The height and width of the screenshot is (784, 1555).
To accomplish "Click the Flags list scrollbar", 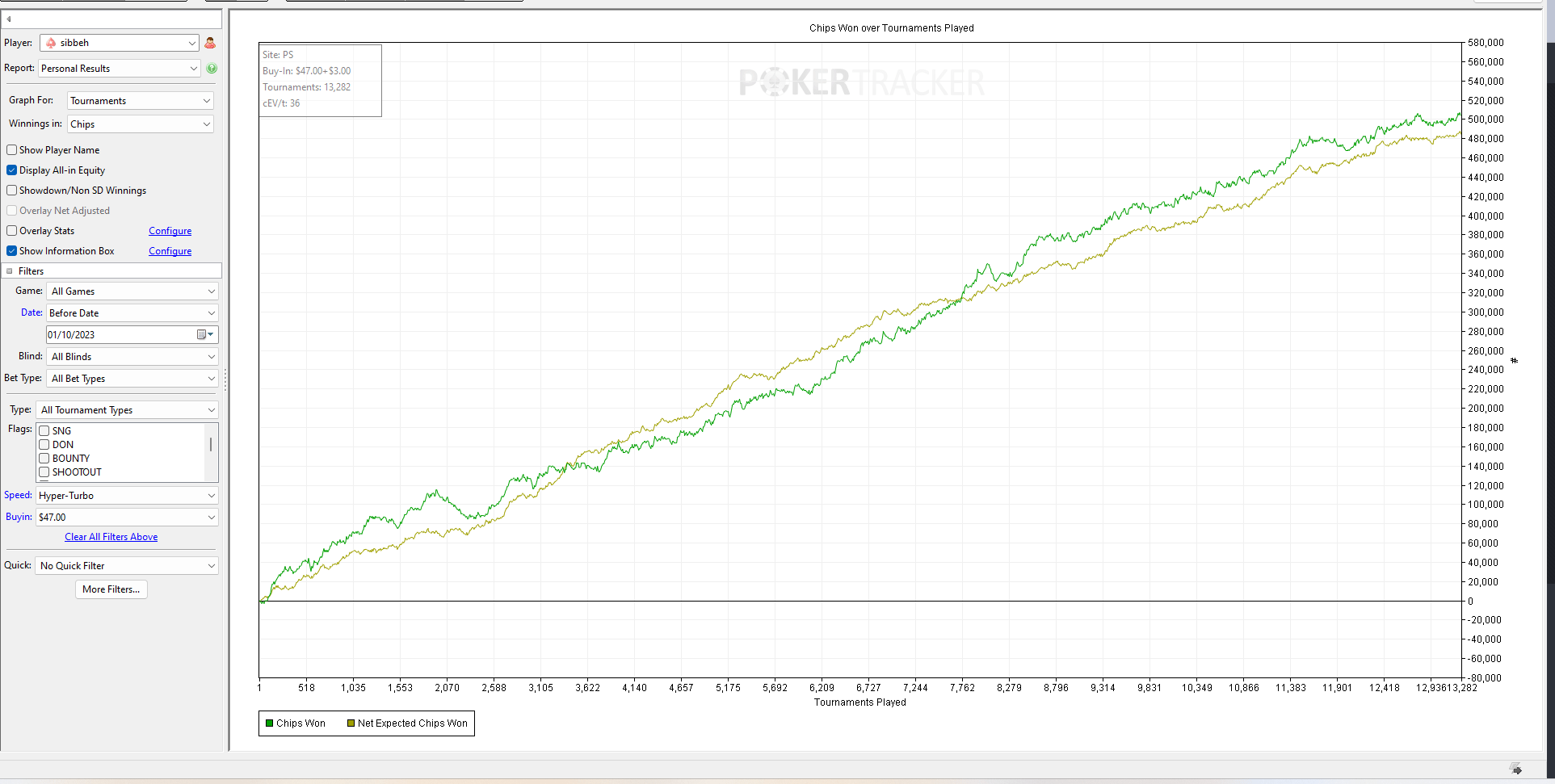I will click(x=211, y=445).
